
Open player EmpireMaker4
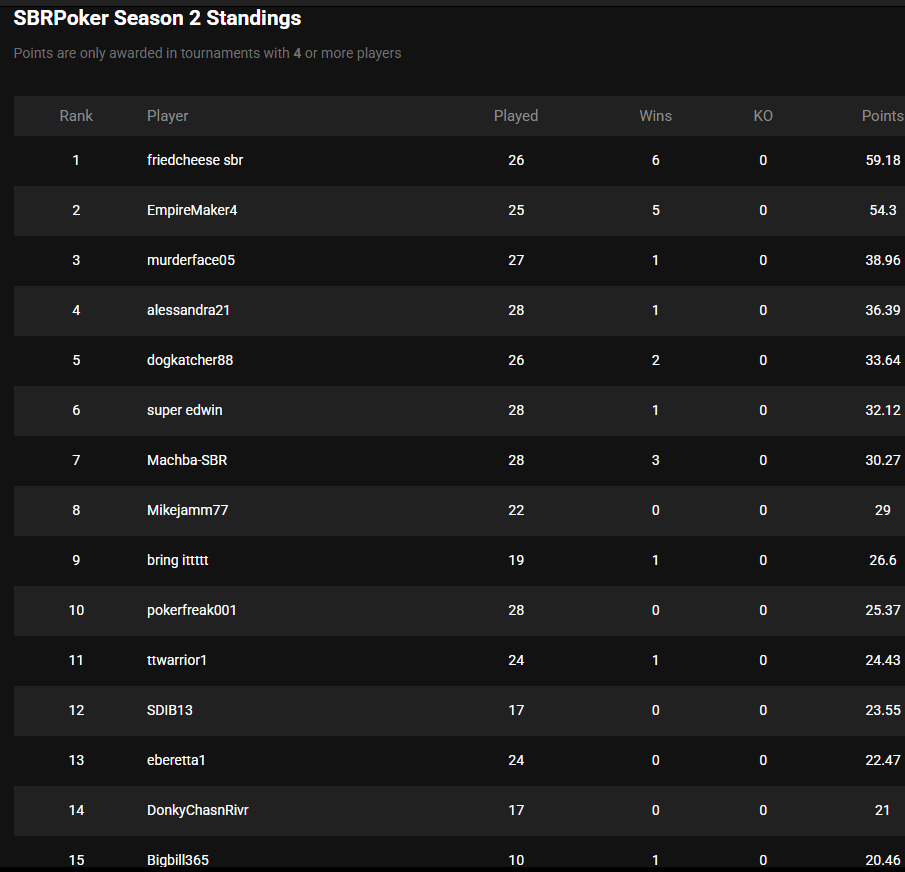pos(192,210)
